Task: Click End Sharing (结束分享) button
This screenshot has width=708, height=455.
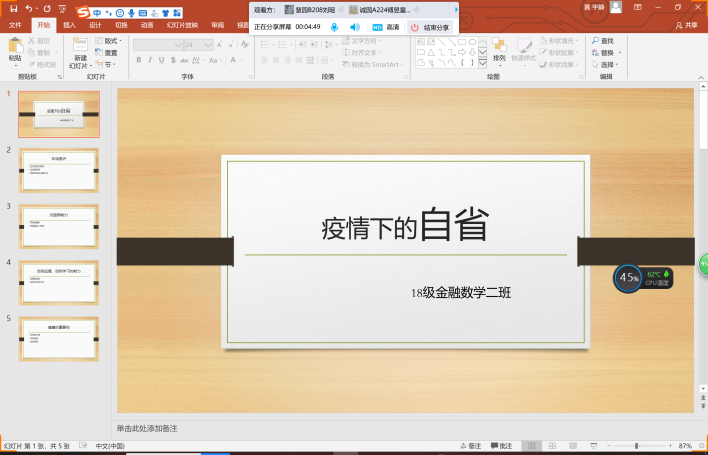Action: pyautogui.click(x=430, y=27)
